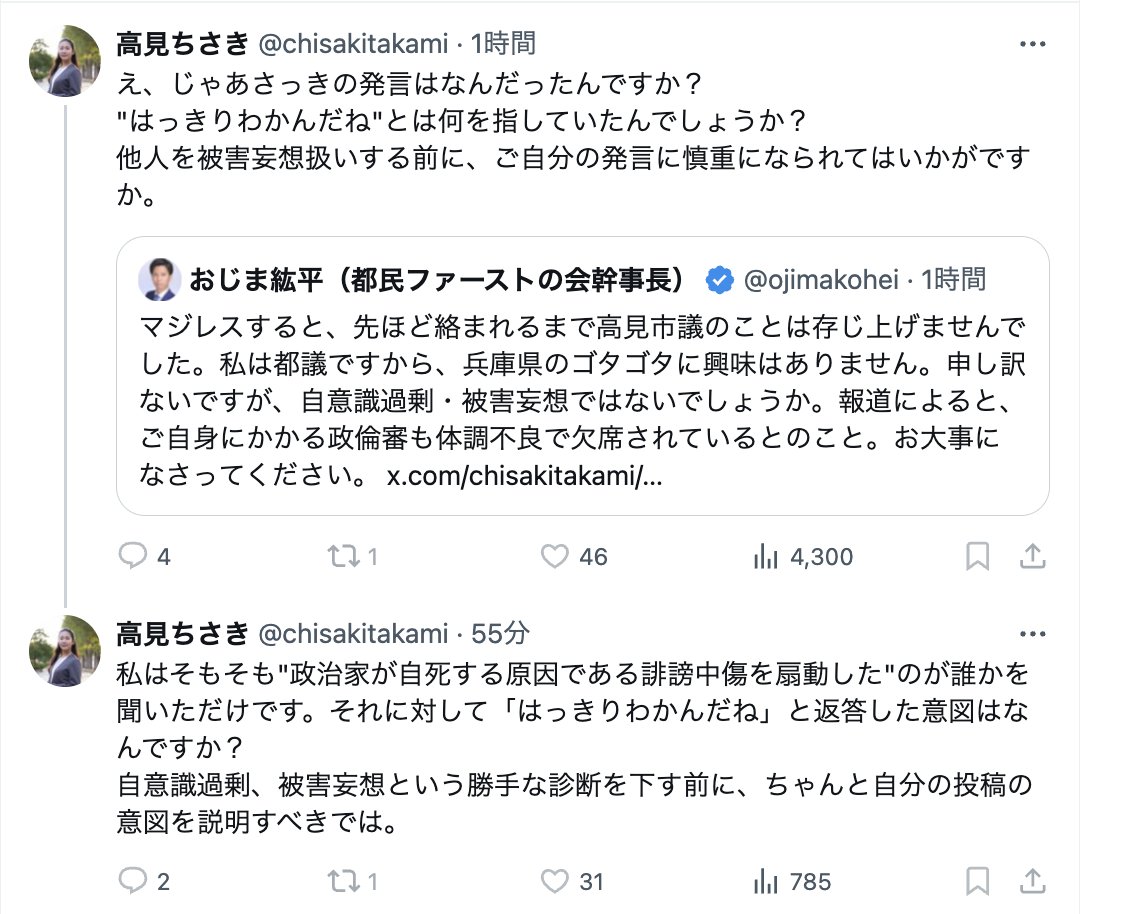Screen dimensions: 1132x914
Task: Reply to the second tweet with 2 replies
Action: (x=133, y=881)
